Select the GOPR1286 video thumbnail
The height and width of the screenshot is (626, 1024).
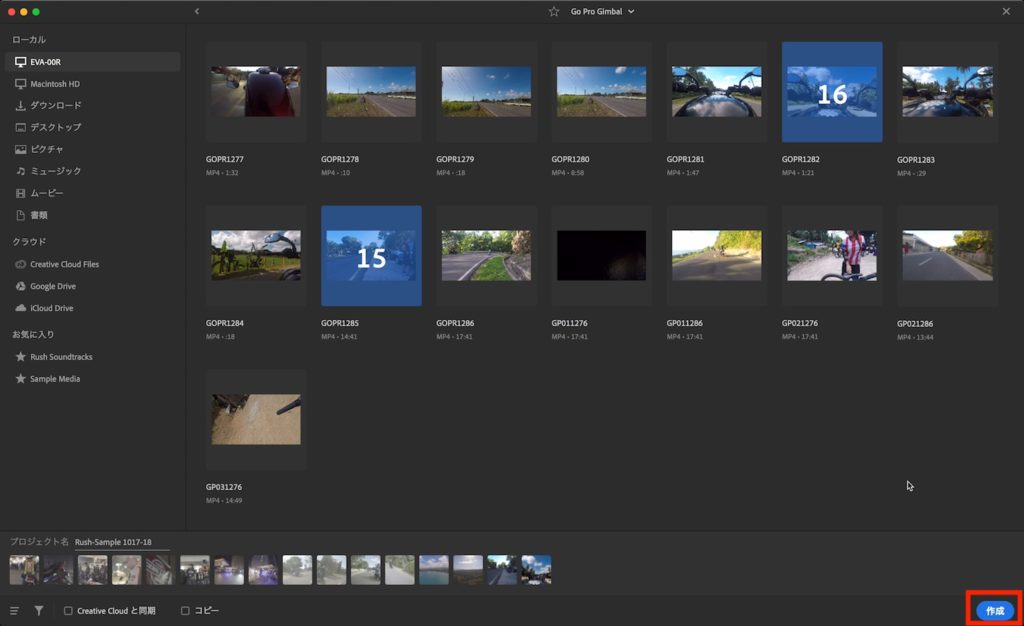pos(486,255)
